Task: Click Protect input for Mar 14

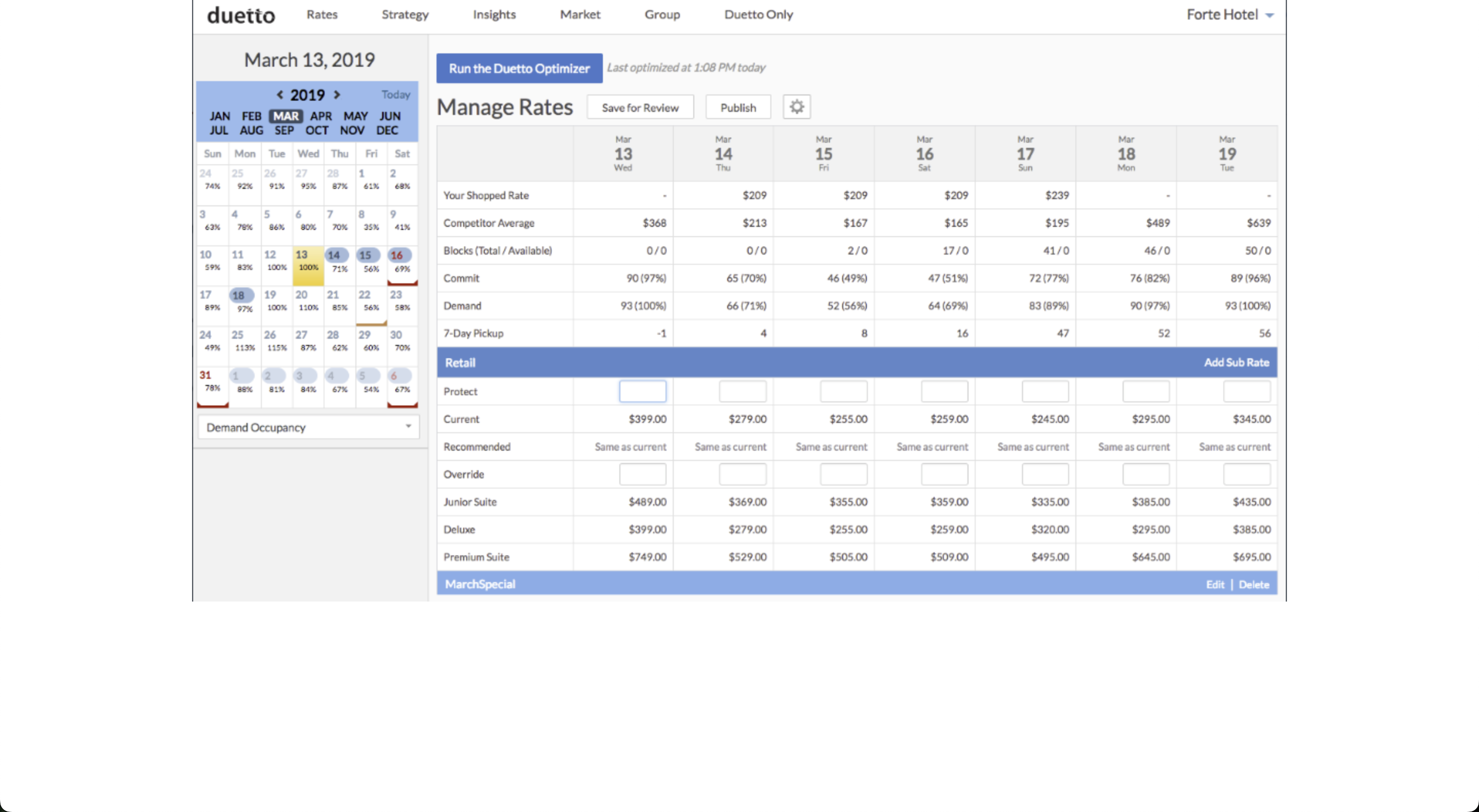Action: click(743, 391)
